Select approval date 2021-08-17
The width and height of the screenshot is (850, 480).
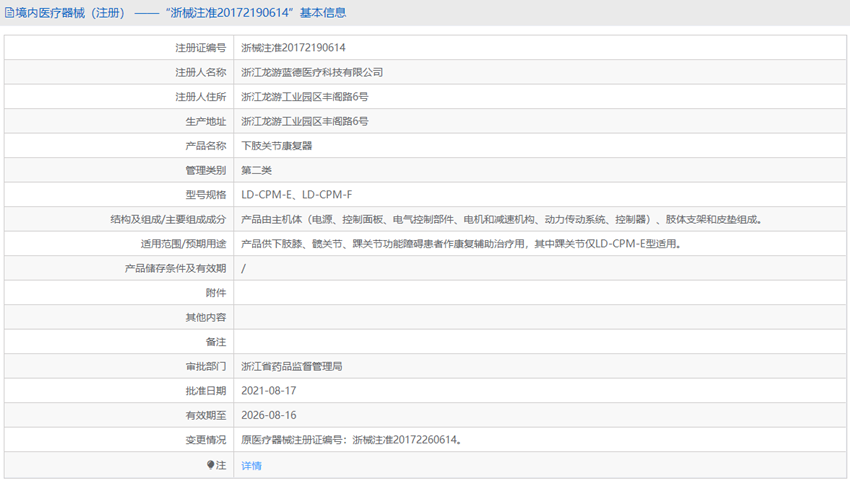click(x=268, y=391)
